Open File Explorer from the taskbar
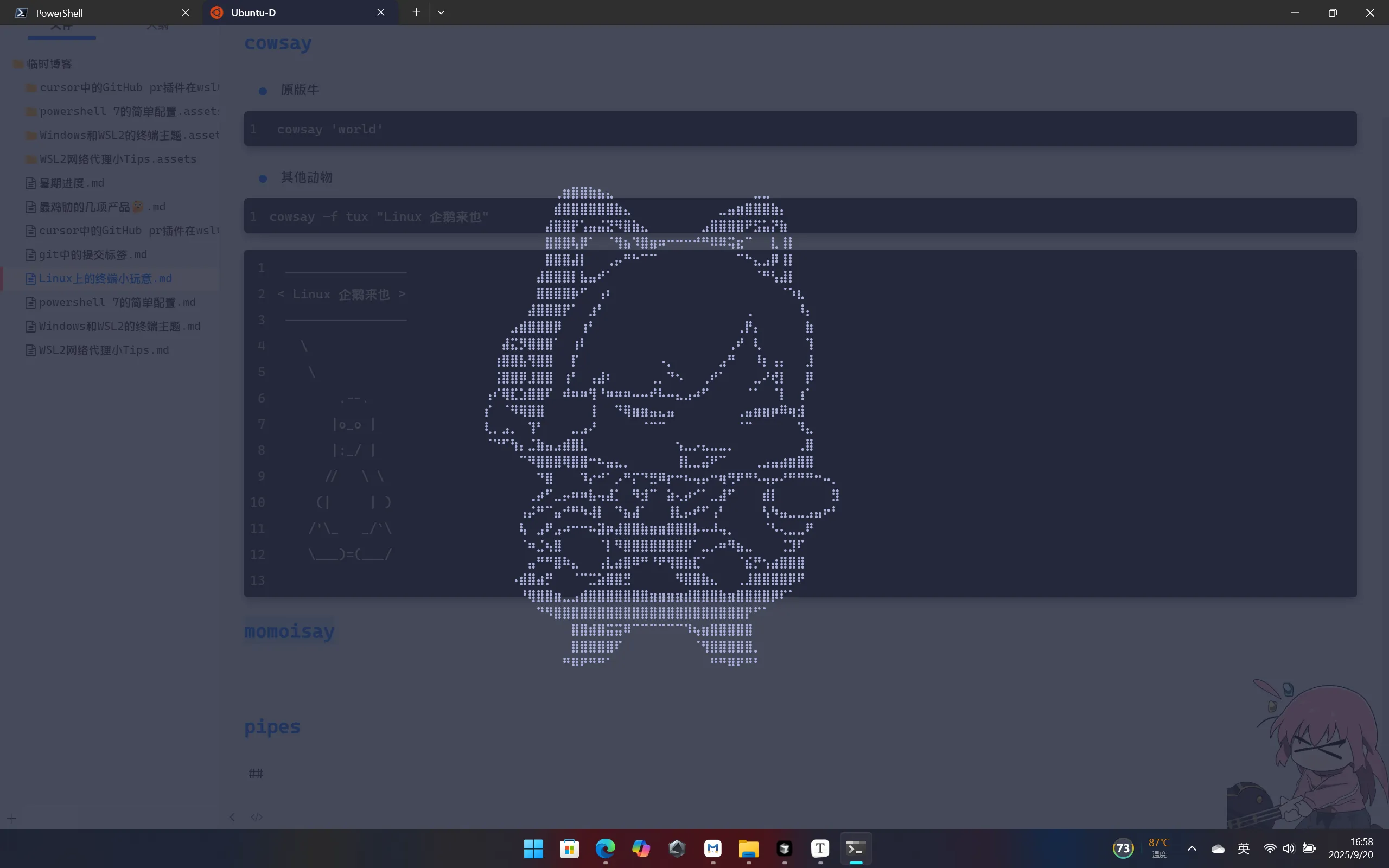The width and height of the screenshot is (1389, 868). 748,848
